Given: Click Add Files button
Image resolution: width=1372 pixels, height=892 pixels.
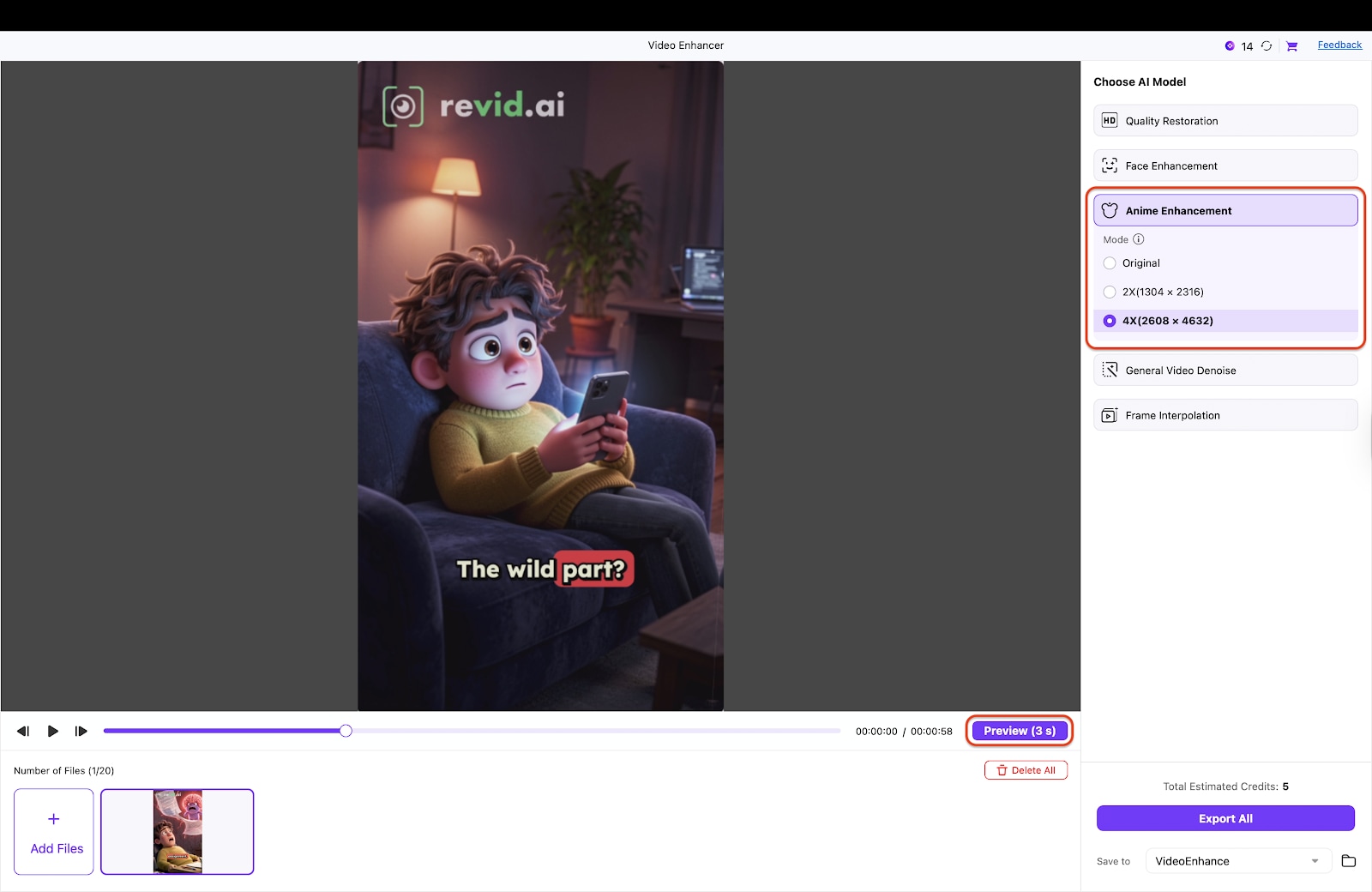Looking at the screenshot, I should click(x=54, y=832).
